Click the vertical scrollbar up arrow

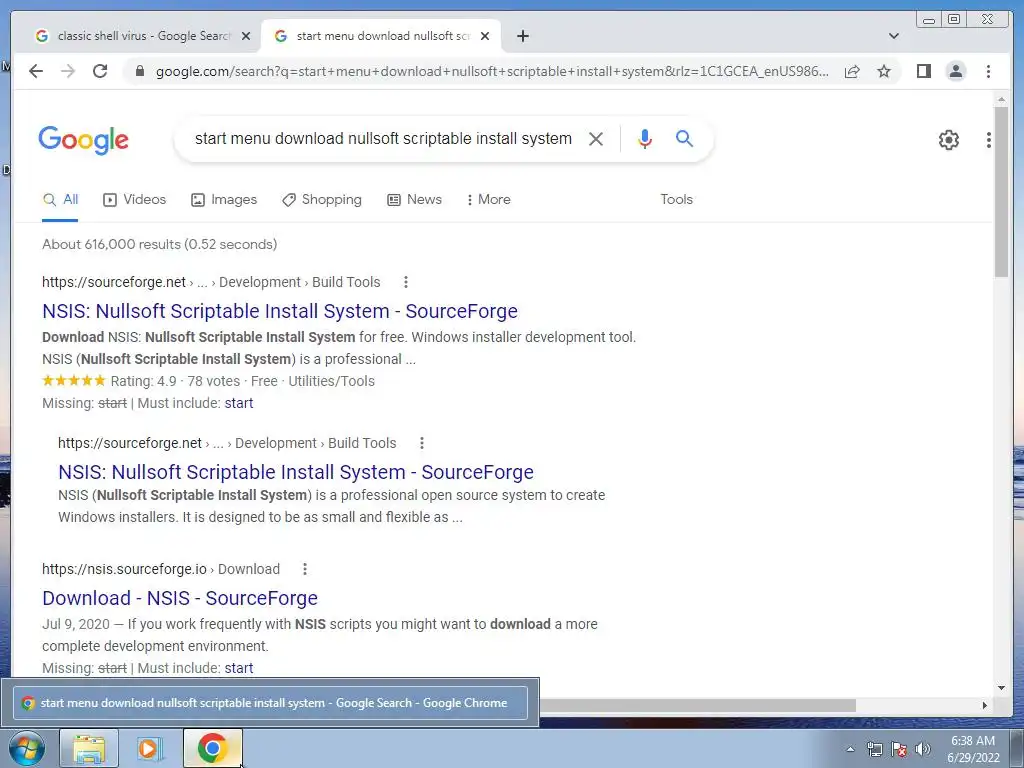(x=1001, y=100)
